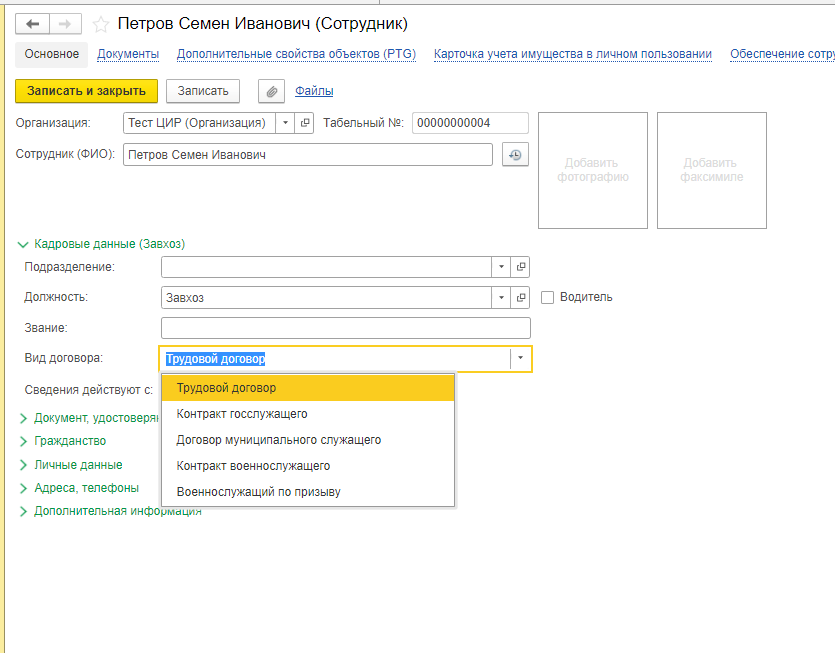Focus the Табельный № input field
The image size is (835, 653).
coord(470,123)
